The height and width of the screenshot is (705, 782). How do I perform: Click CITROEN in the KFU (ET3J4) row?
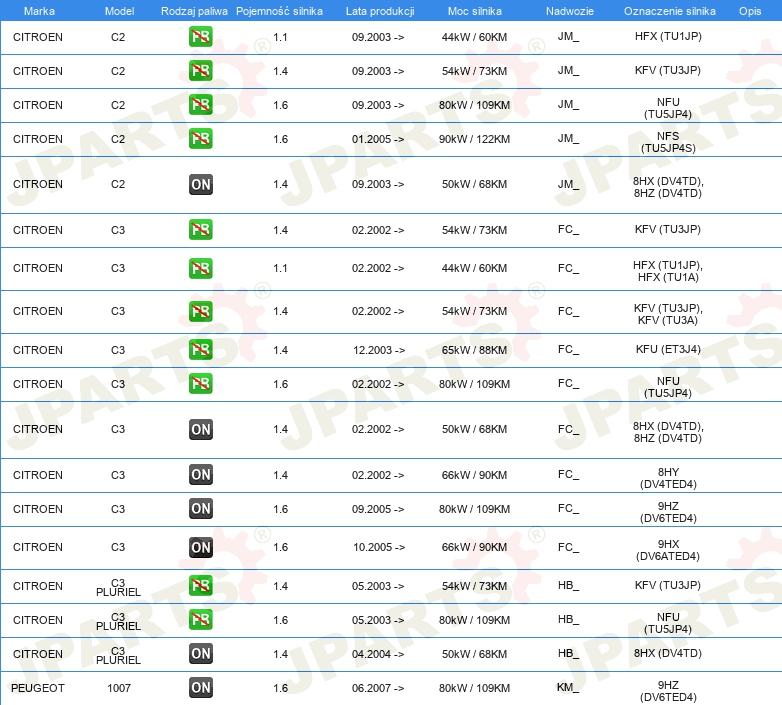click(x=38, y=350)
